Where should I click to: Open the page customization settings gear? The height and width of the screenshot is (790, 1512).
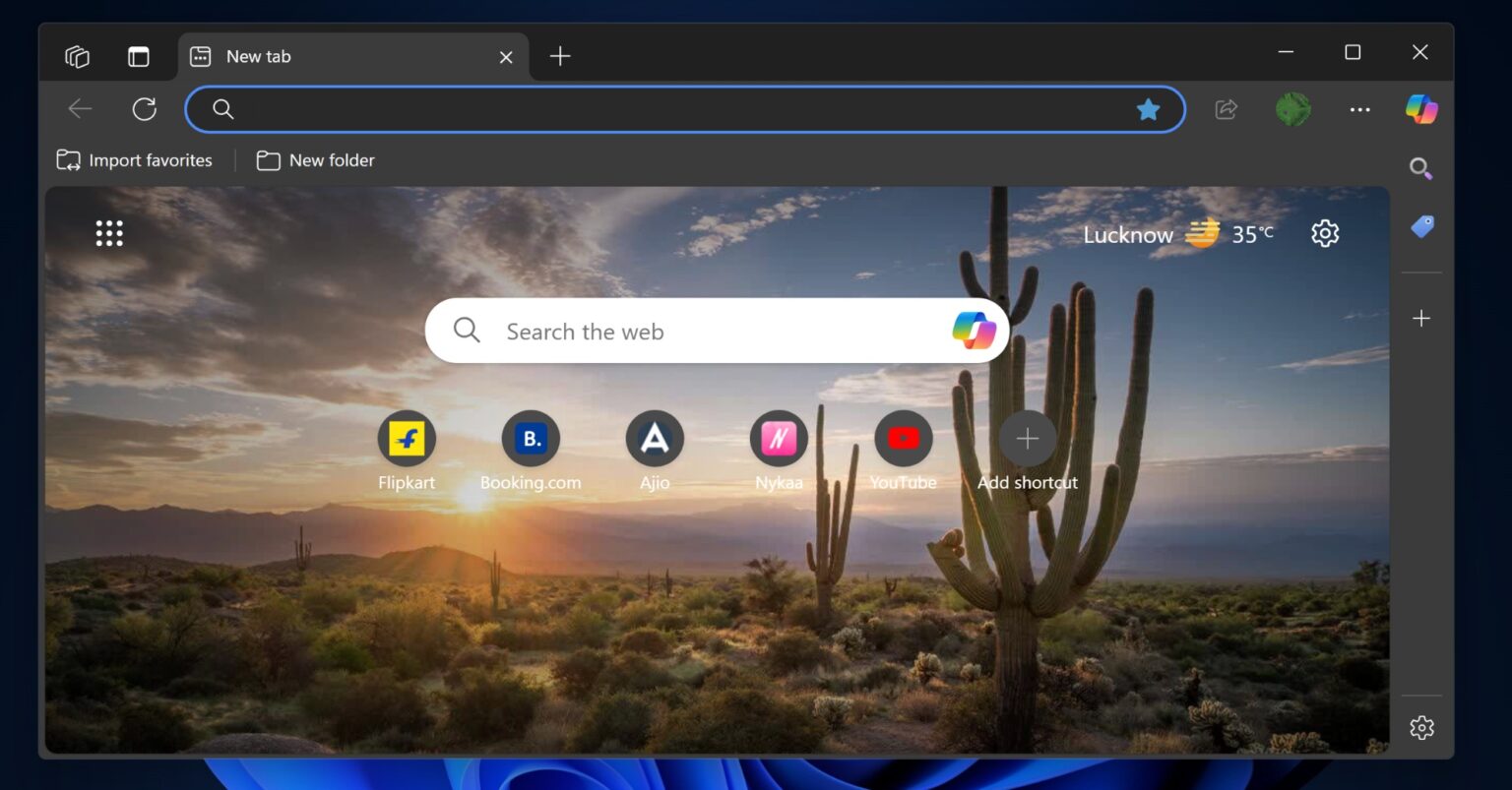(x=1324, y=233)
